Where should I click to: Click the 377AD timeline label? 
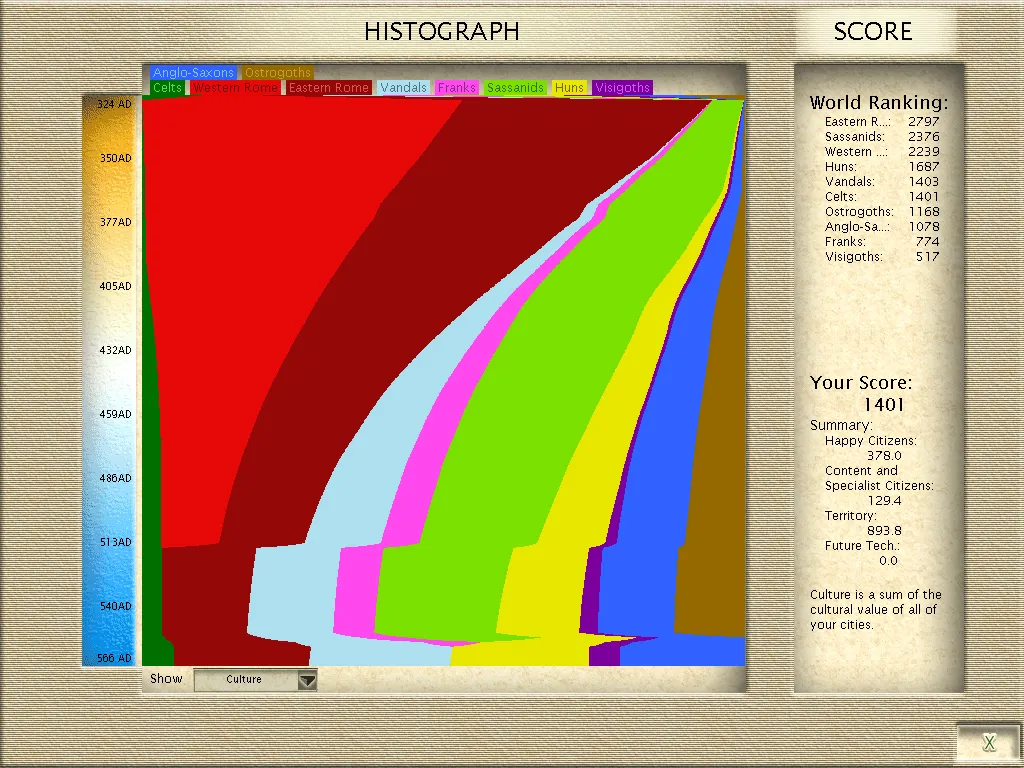115,222
